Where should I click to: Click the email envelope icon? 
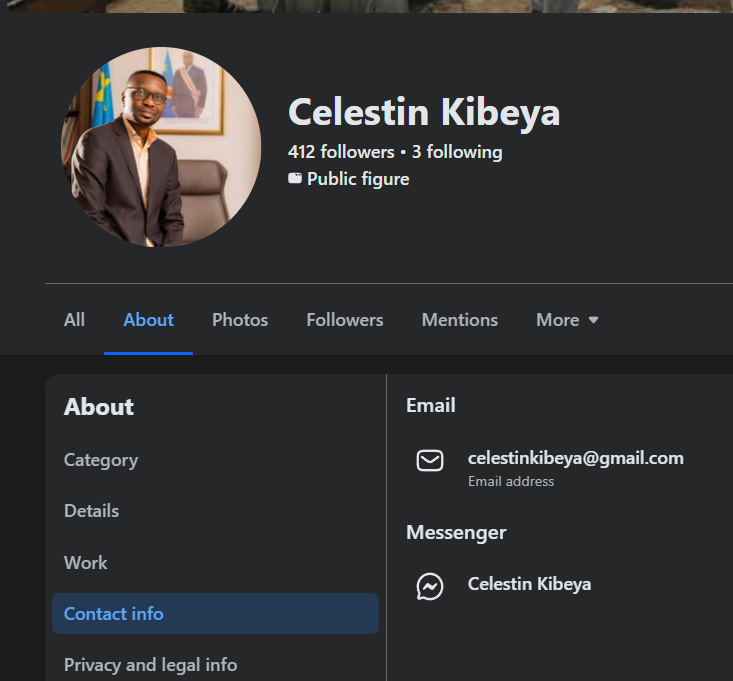click(430, 461)
